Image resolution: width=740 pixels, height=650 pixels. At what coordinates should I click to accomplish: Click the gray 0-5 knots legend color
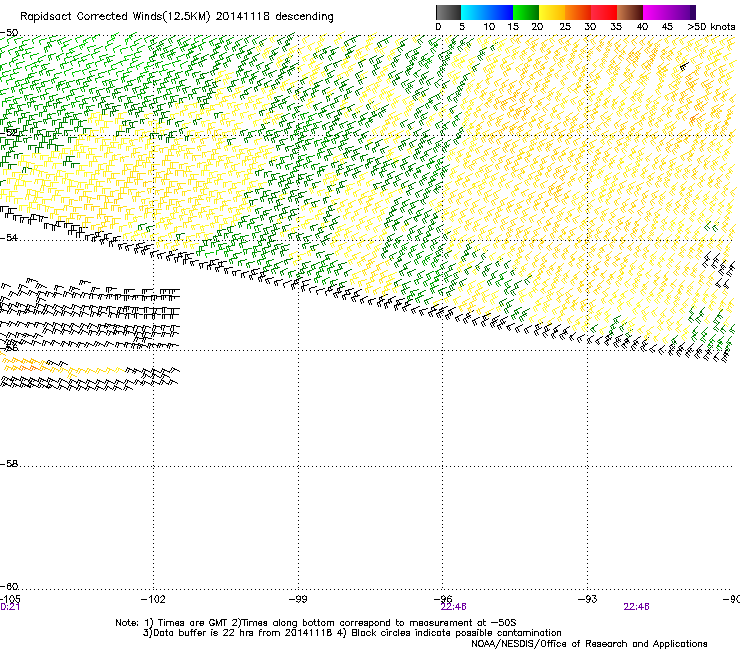(x=448, y=12)
